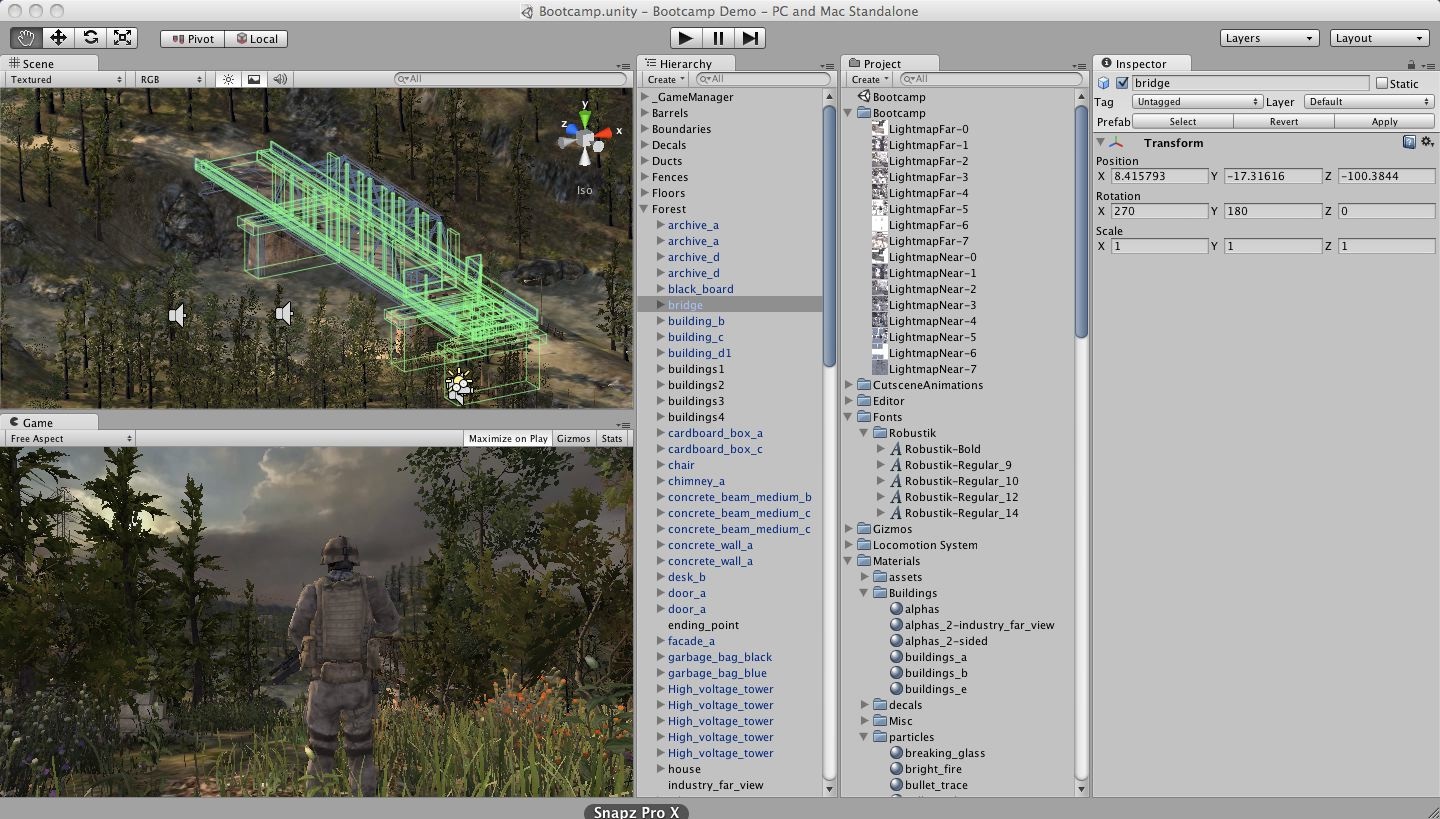
Task: Select alphas material sphere icon
Action: pos(897,609)
